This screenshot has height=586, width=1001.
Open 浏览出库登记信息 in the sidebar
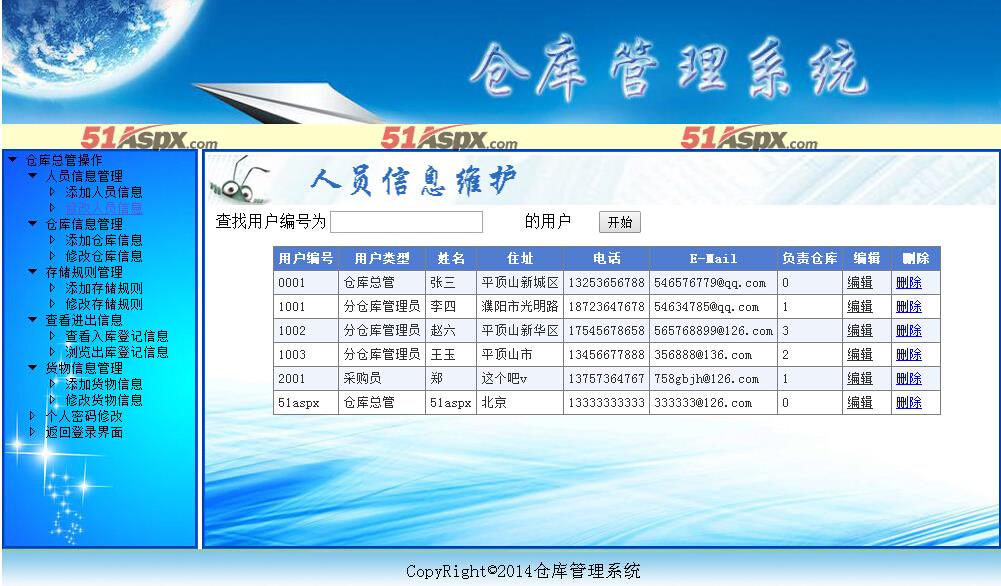pyautogui.click(x=116, y=352)
